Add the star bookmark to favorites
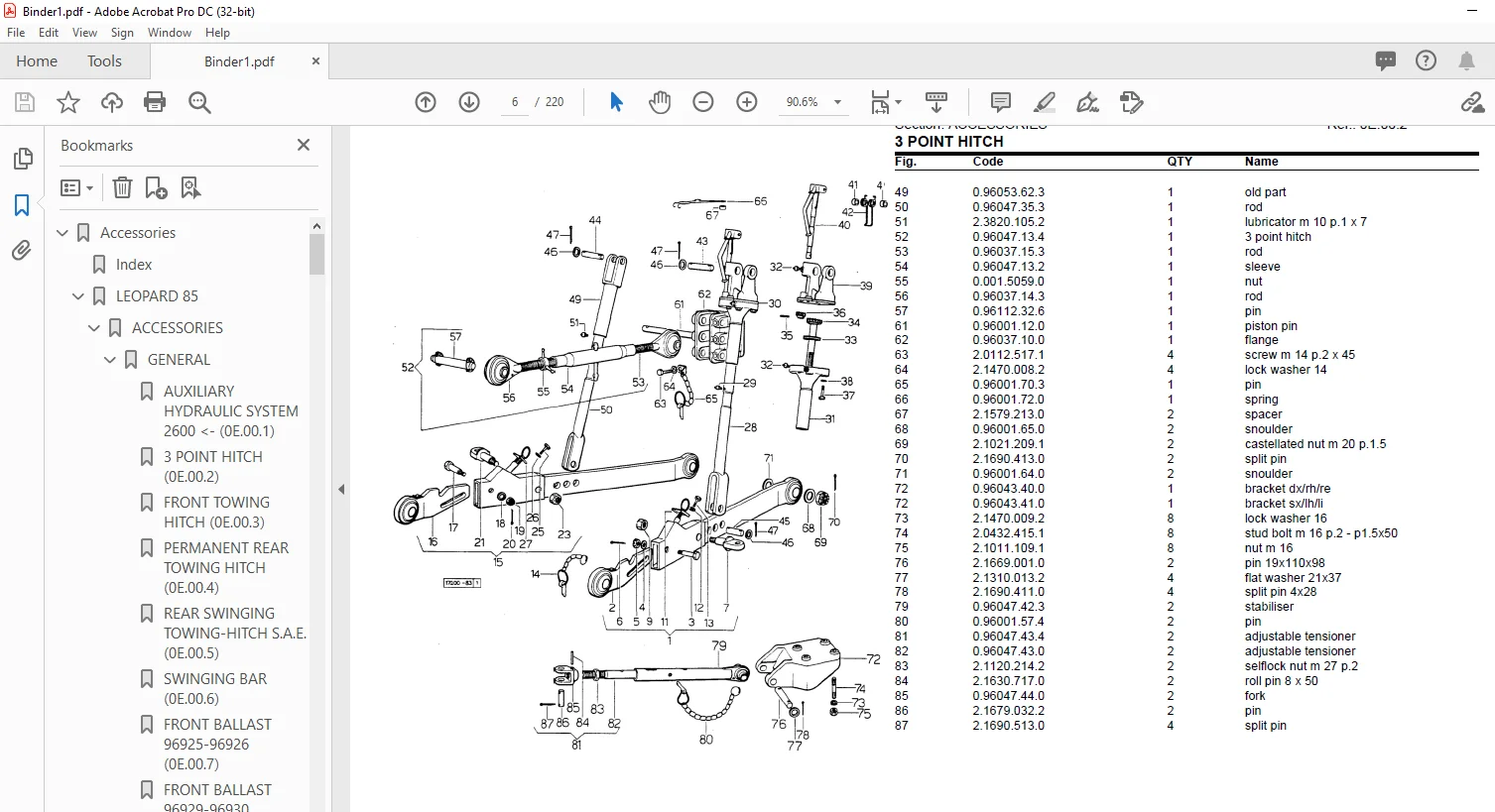Screen dimensions: 1495x812 coord(68,102)
